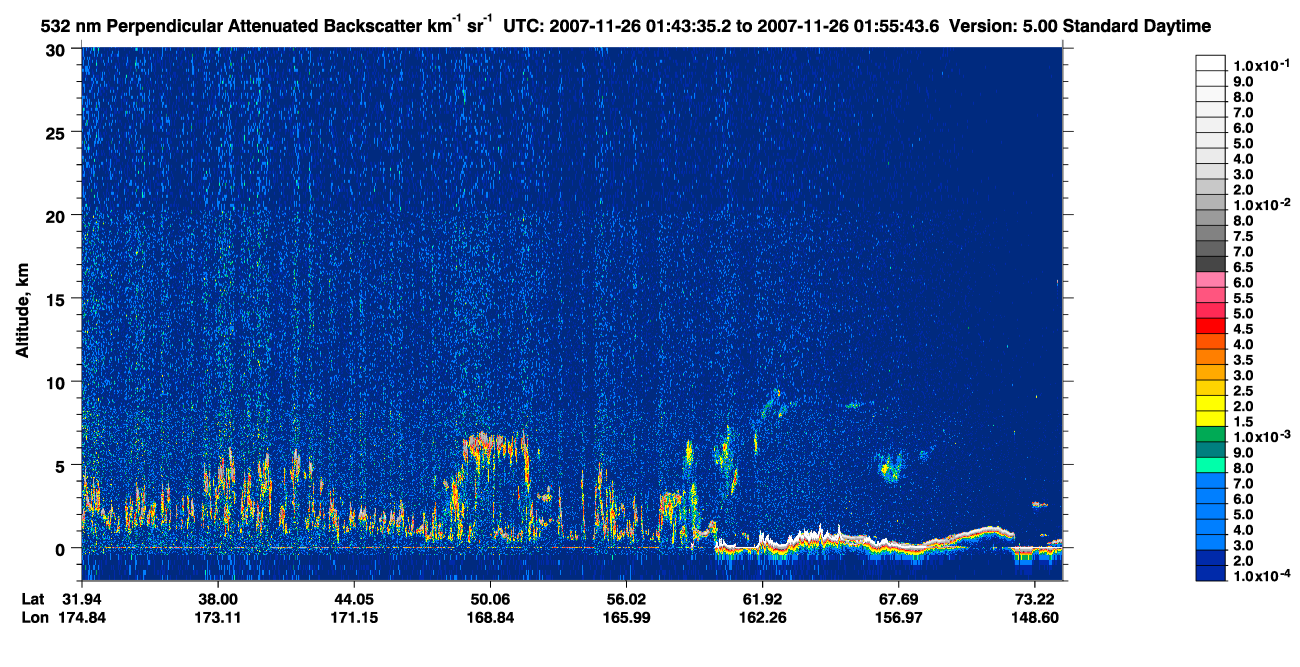Pick the pure red swatch beside 4.5
This screenshot has width=1300, height=667.
click(1211, 326)
